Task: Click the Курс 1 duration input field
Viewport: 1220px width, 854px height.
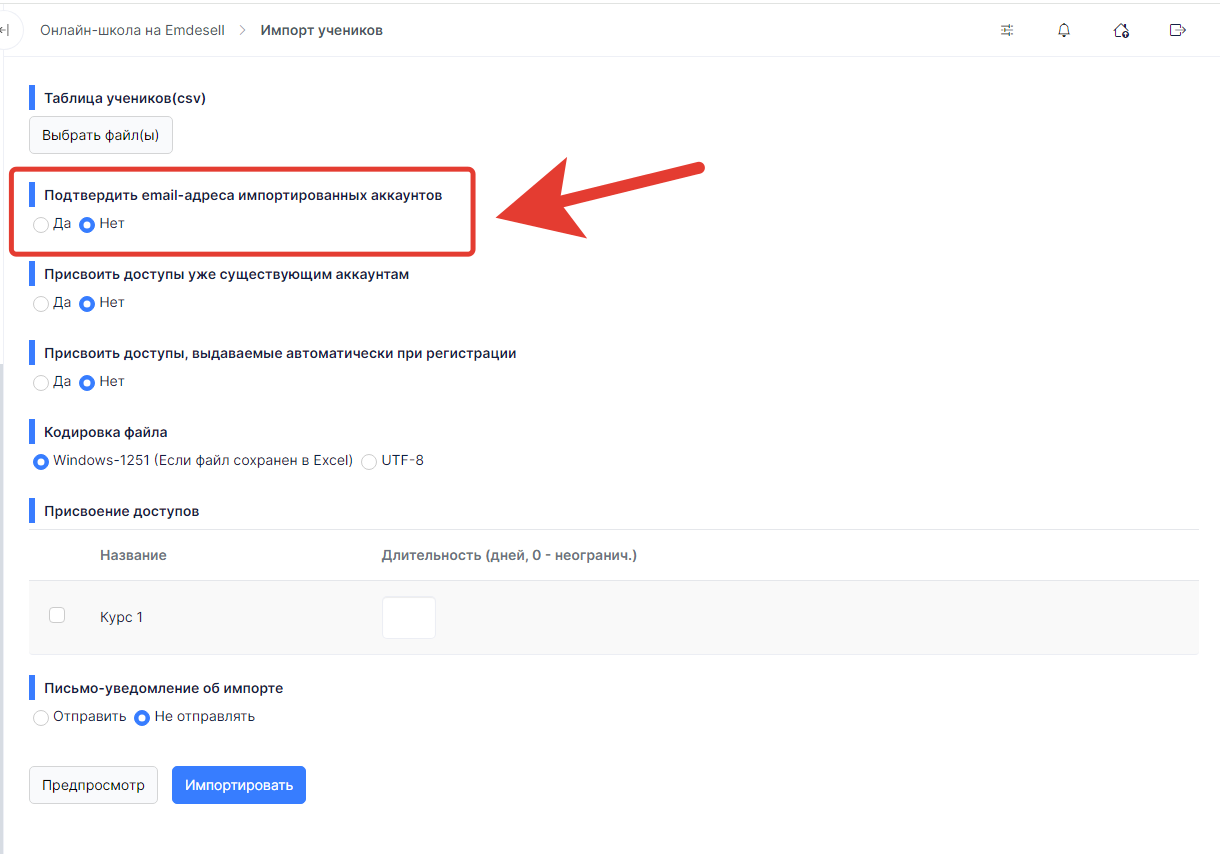Action: 409,618
